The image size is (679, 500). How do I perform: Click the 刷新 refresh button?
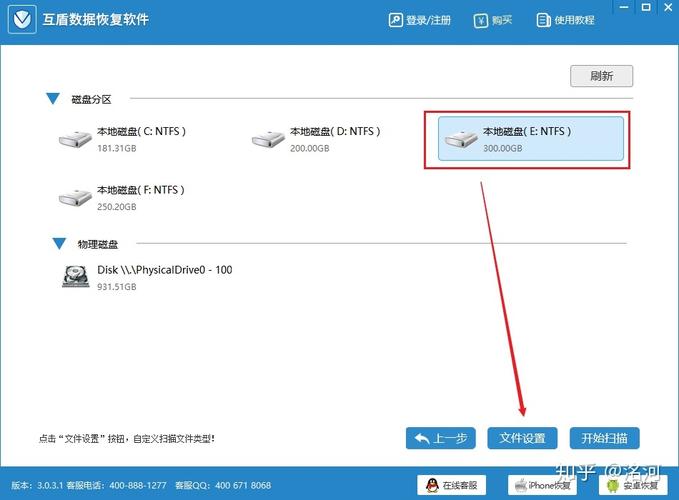pos(601,76)
